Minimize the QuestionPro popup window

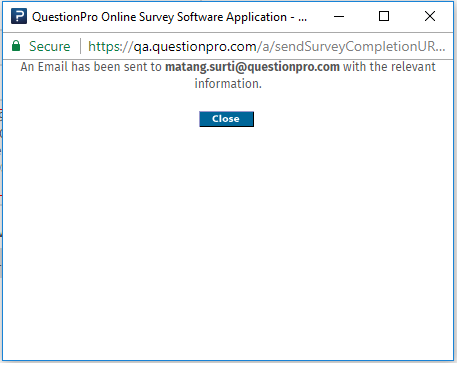(x=339, y=16)
